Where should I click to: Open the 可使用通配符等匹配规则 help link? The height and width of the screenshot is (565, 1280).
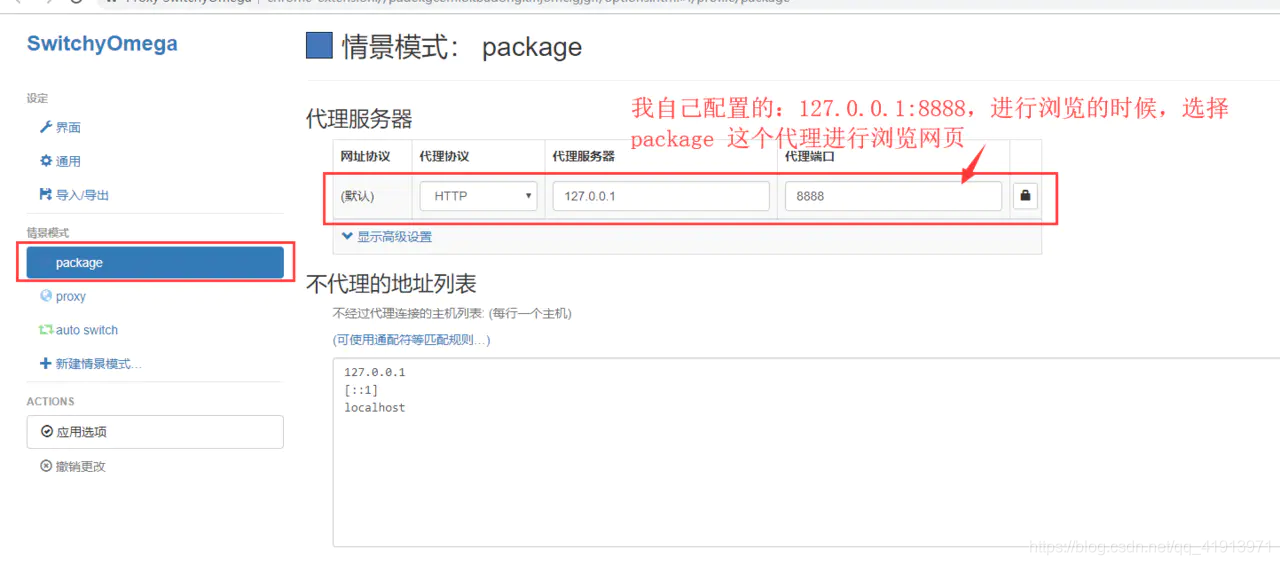pyautogui.click(x=412, y=340)
